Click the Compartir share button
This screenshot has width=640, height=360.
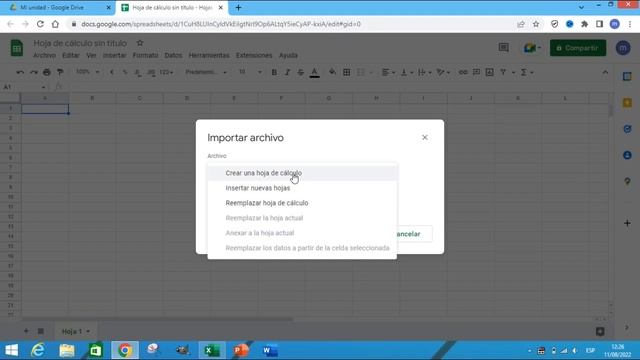click(x=578, y=48)
